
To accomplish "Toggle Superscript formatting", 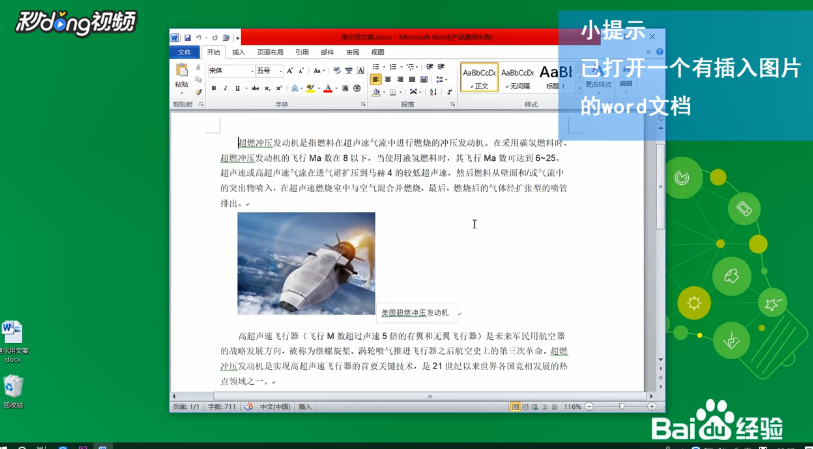I will (x=279, y=88).
